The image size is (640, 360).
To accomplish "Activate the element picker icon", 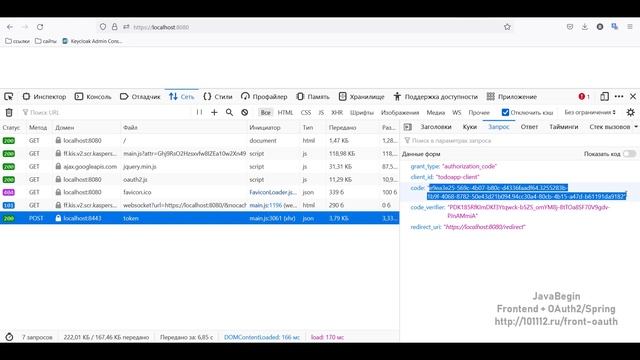I will 9,97.
